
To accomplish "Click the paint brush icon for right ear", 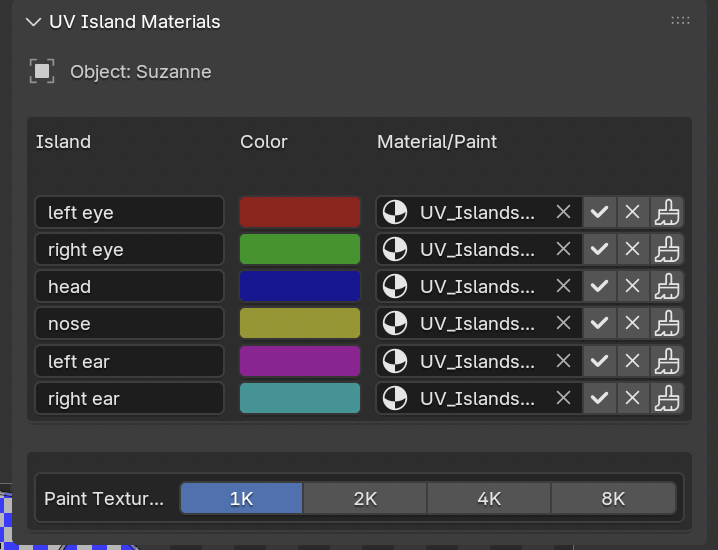I will tap(667, 399).
